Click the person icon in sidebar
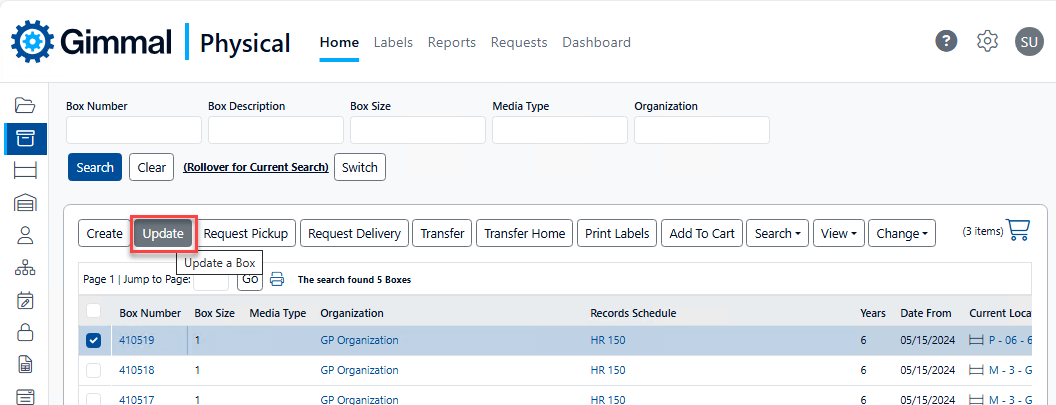 pos(25,235)
